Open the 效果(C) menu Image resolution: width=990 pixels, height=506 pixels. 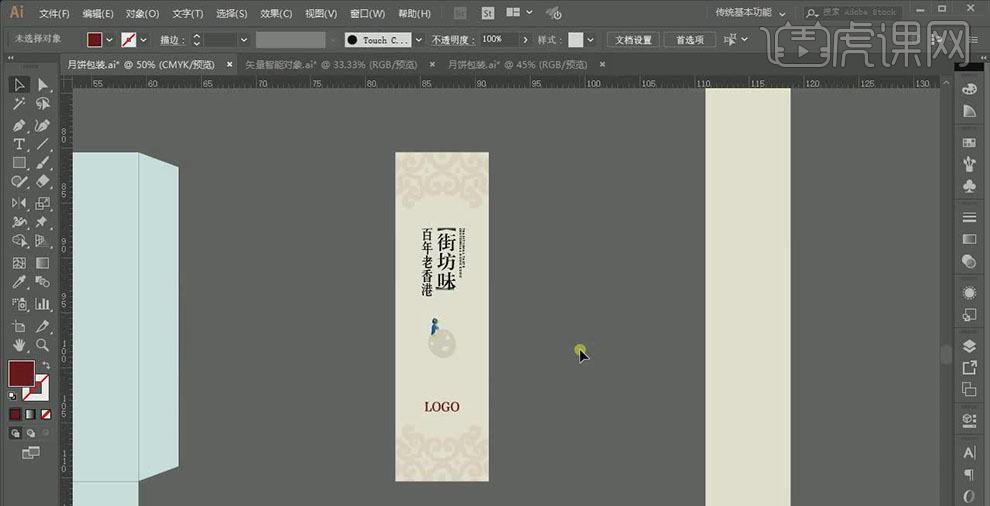coord(276,14)
